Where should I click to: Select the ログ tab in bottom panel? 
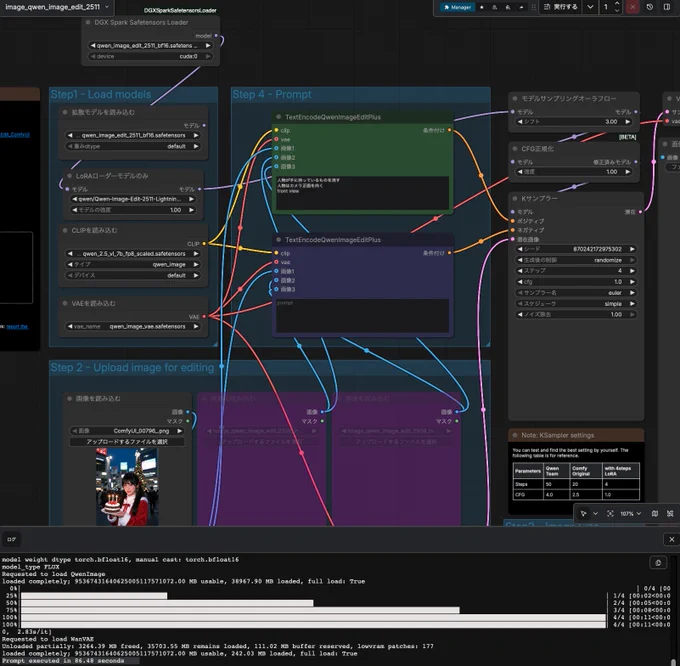coord(11,539)
